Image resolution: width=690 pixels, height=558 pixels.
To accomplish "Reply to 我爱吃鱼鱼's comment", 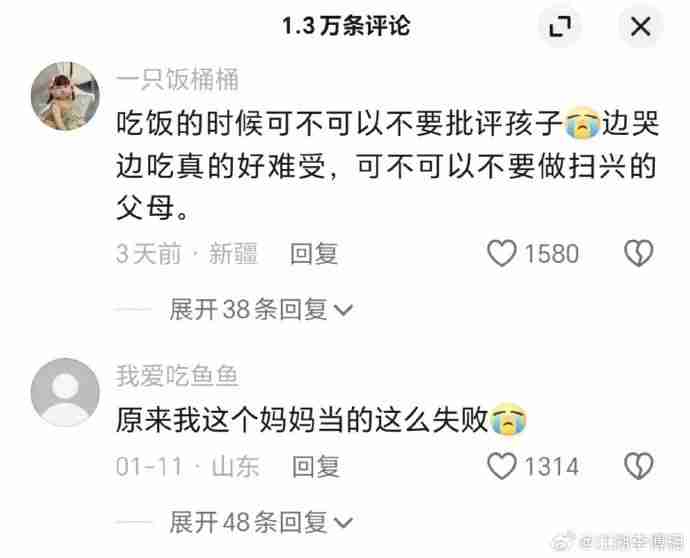I will click(x=316, y=466).
